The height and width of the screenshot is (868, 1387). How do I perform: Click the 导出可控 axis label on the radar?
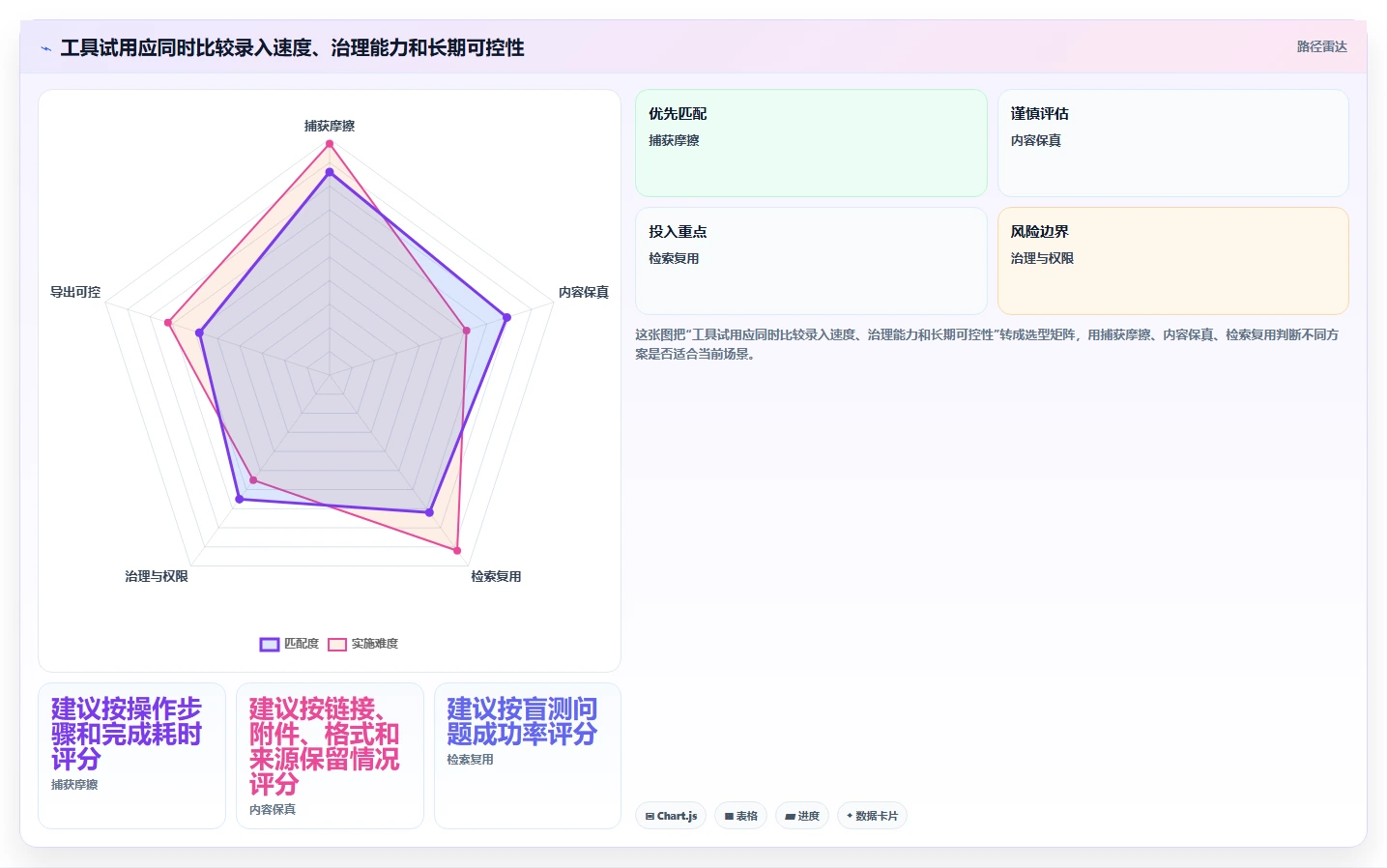coord(75,292)
